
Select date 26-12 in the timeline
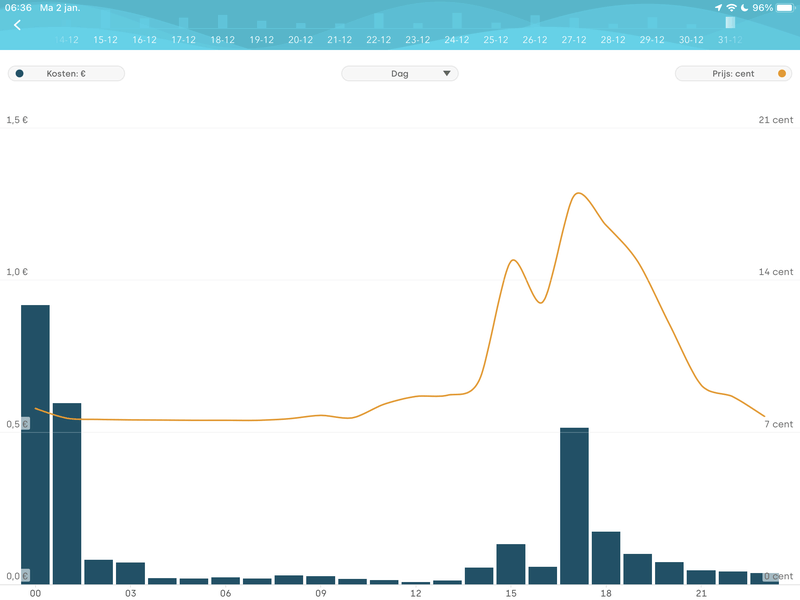tap(535, 40)
